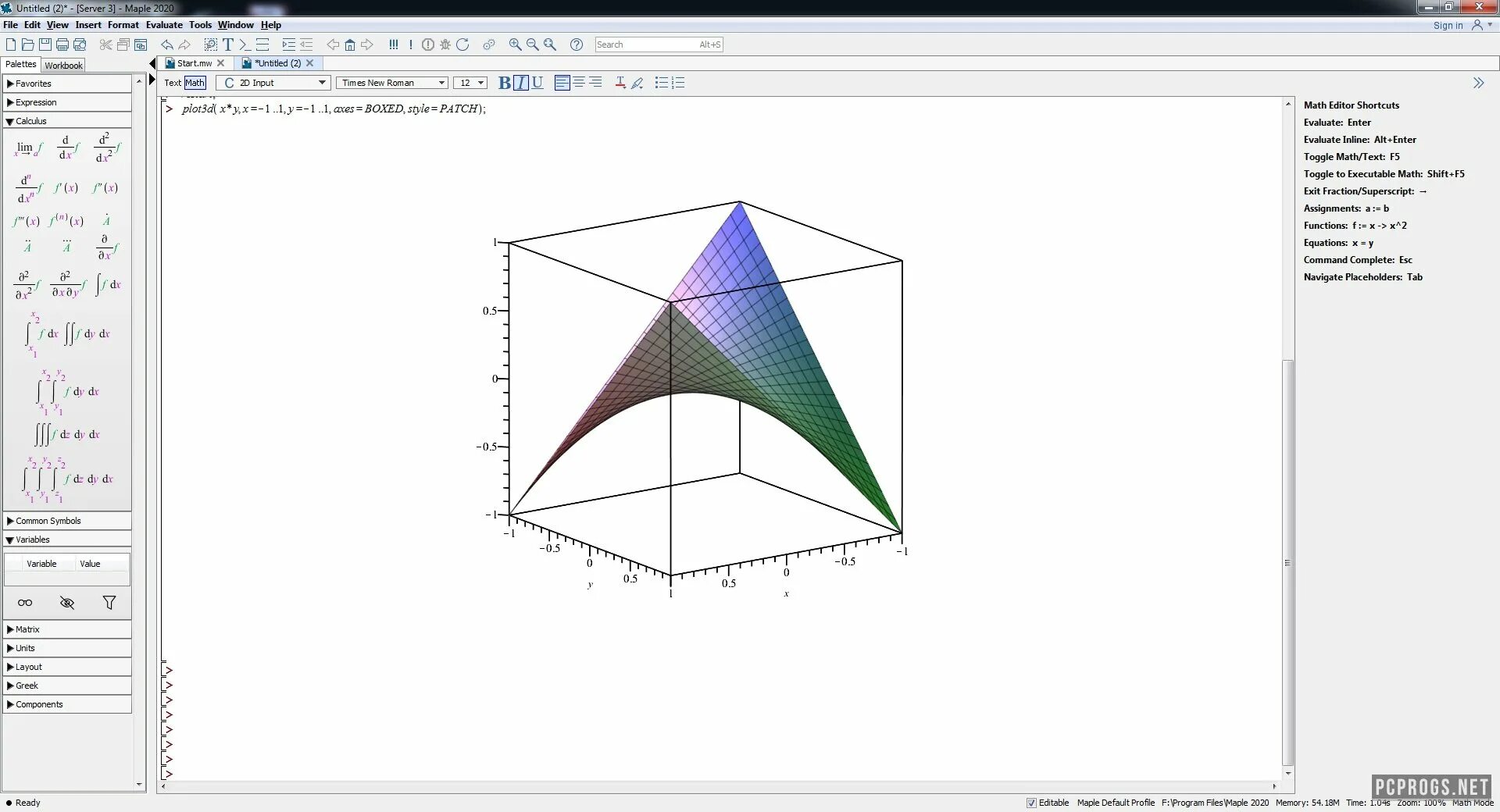Insert the limit template from Calculus palette
Image resolution: width=1500 pixels, height=812 pixels.
(x=27, y=148)
